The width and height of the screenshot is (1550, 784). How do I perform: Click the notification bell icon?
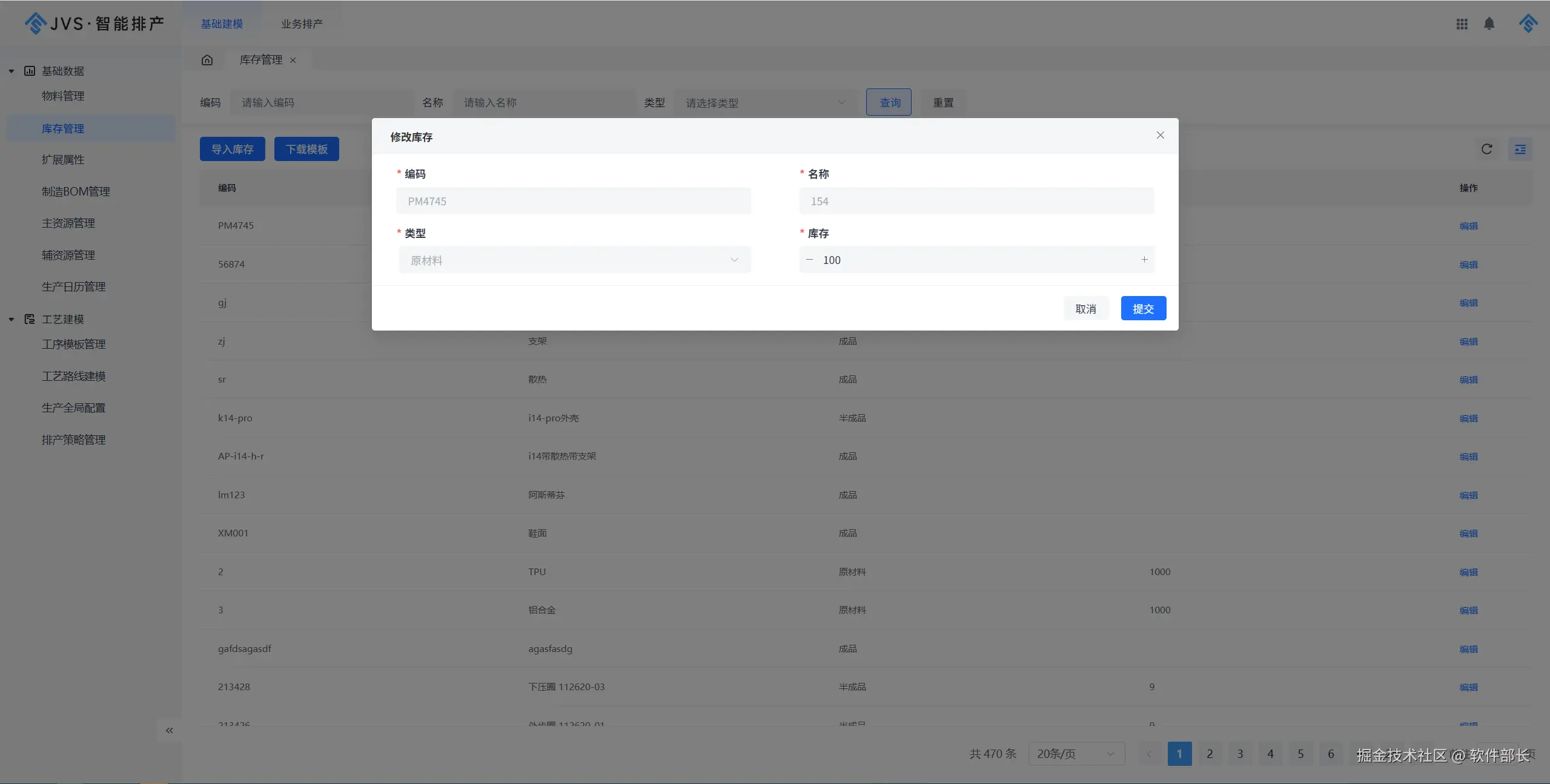coord(1489,24)
